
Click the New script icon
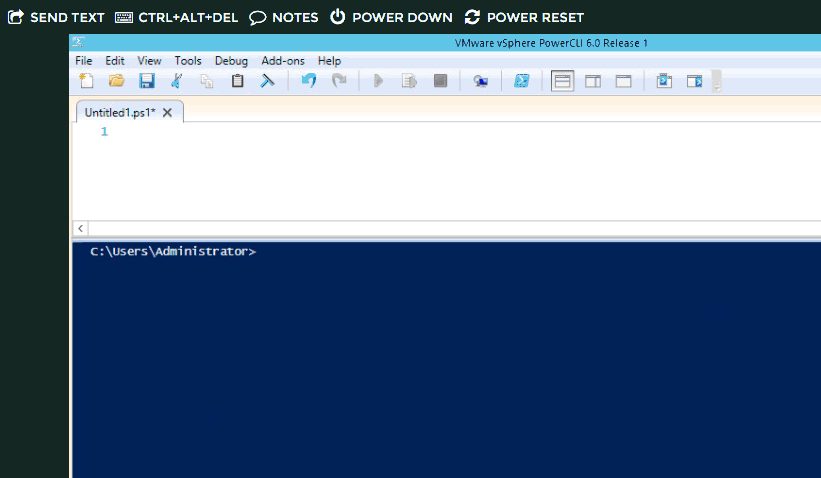pos(87,81)
